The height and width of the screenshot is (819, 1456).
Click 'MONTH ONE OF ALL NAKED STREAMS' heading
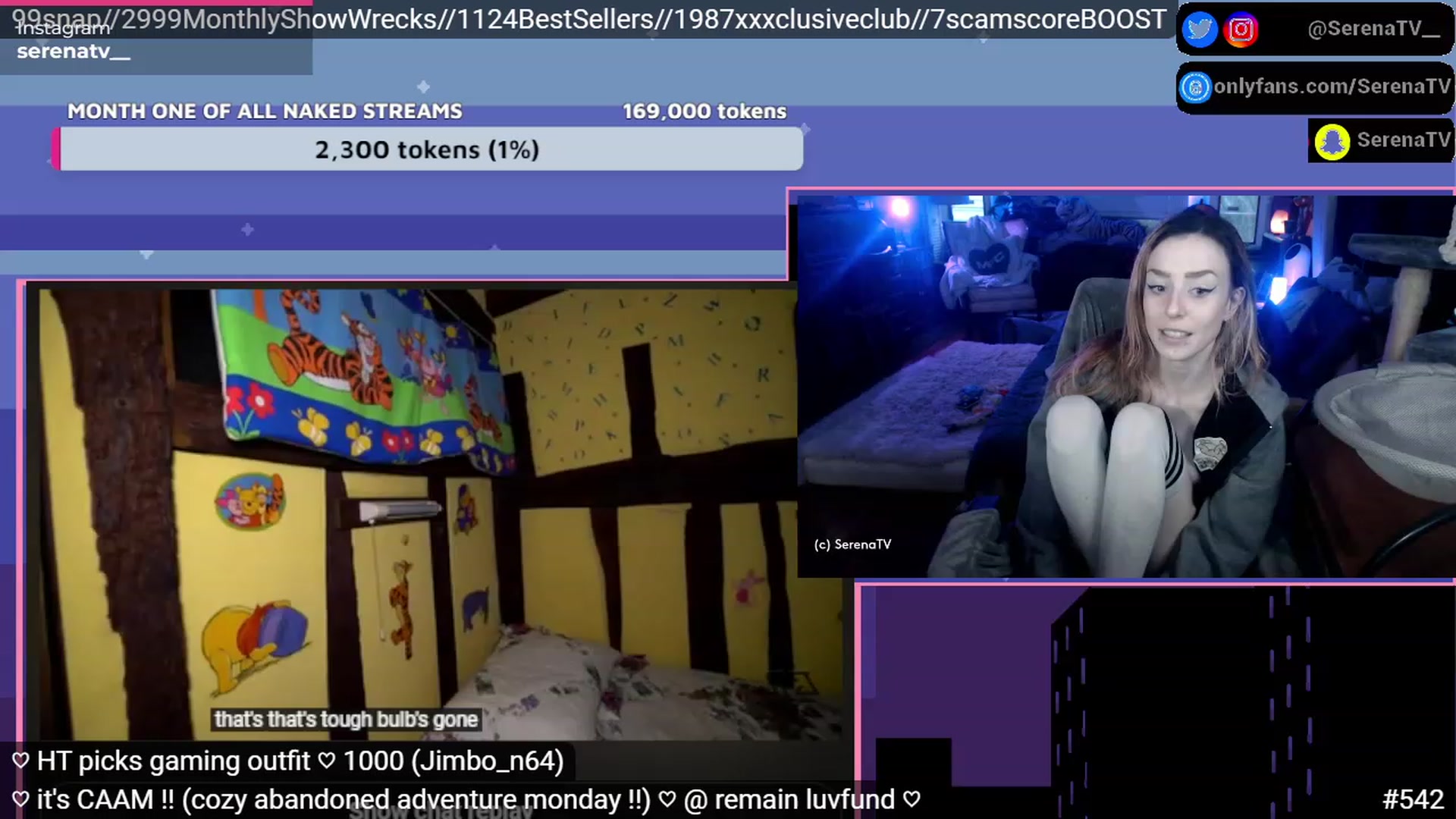265,111
